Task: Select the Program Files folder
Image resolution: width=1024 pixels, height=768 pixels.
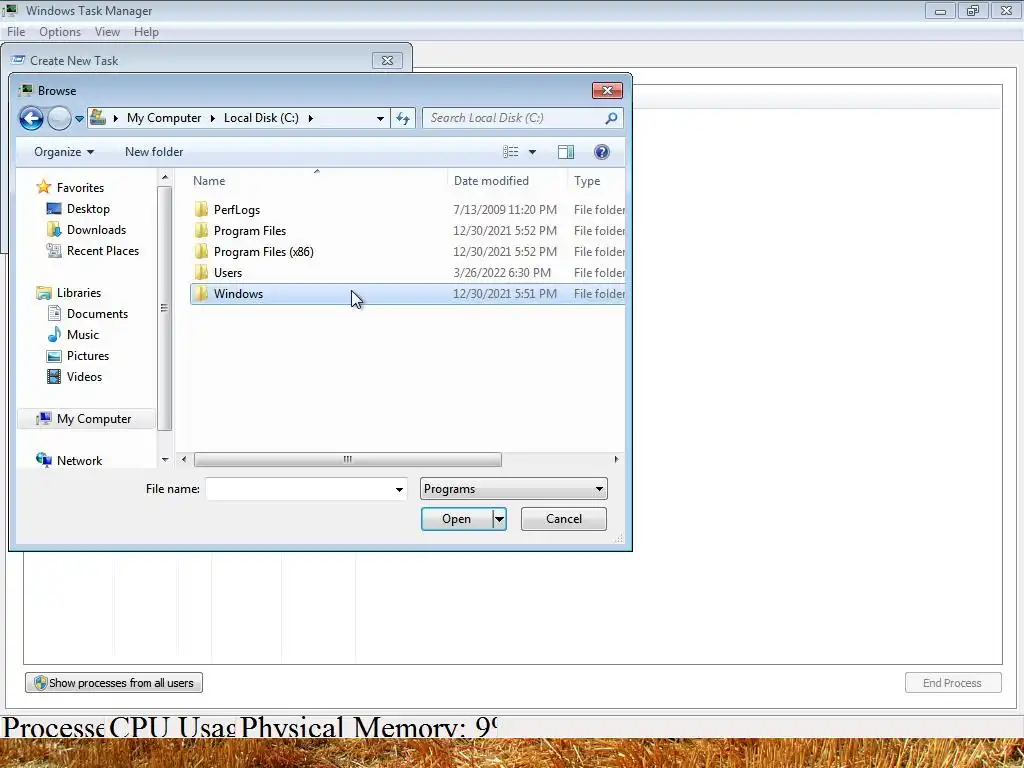Action: [x=249, y=231]
